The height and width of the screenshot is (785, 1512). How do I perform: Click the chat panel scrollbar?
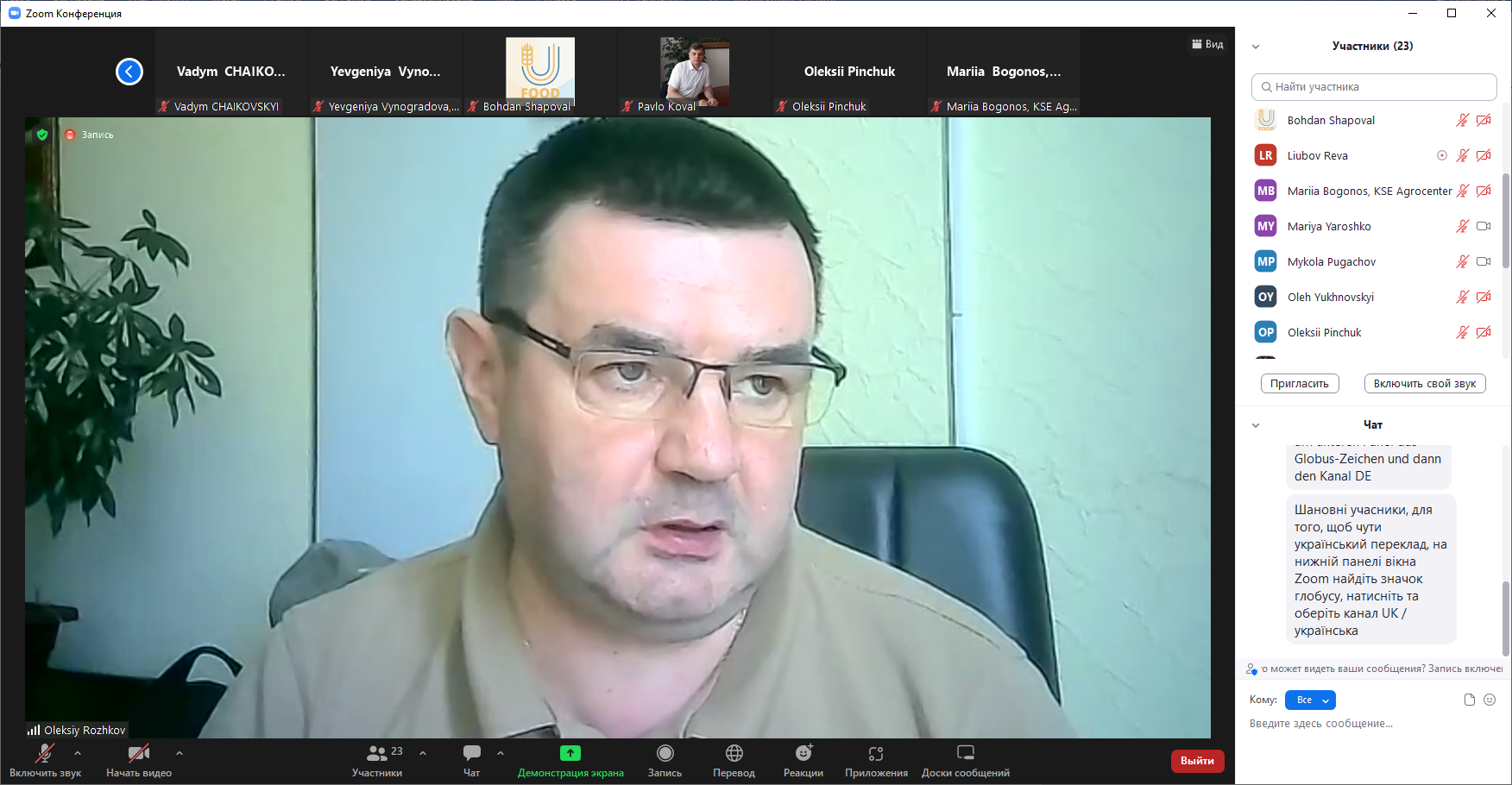pyautogui.click(x=1506, y=619)
